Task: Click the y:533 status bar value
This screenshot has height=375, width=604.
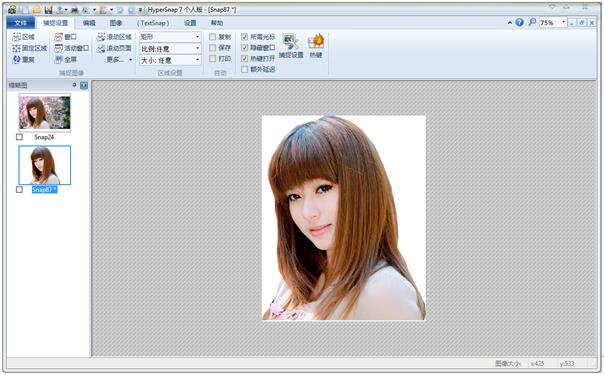Action: click(x=567, y=363)
